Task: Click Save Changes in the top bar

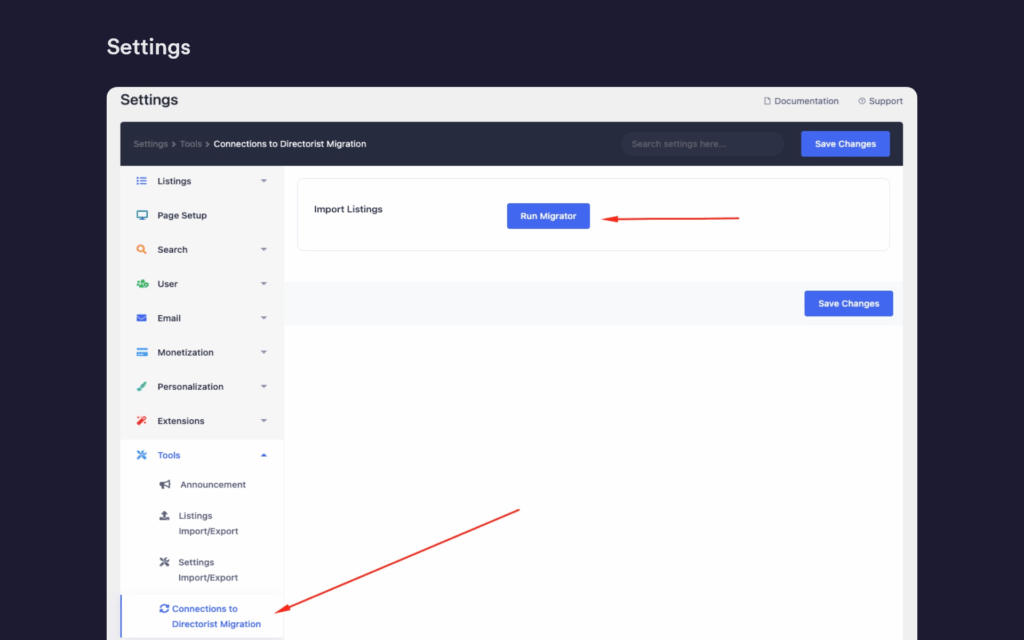Action: pyautogui.click(x=845, y=144)
